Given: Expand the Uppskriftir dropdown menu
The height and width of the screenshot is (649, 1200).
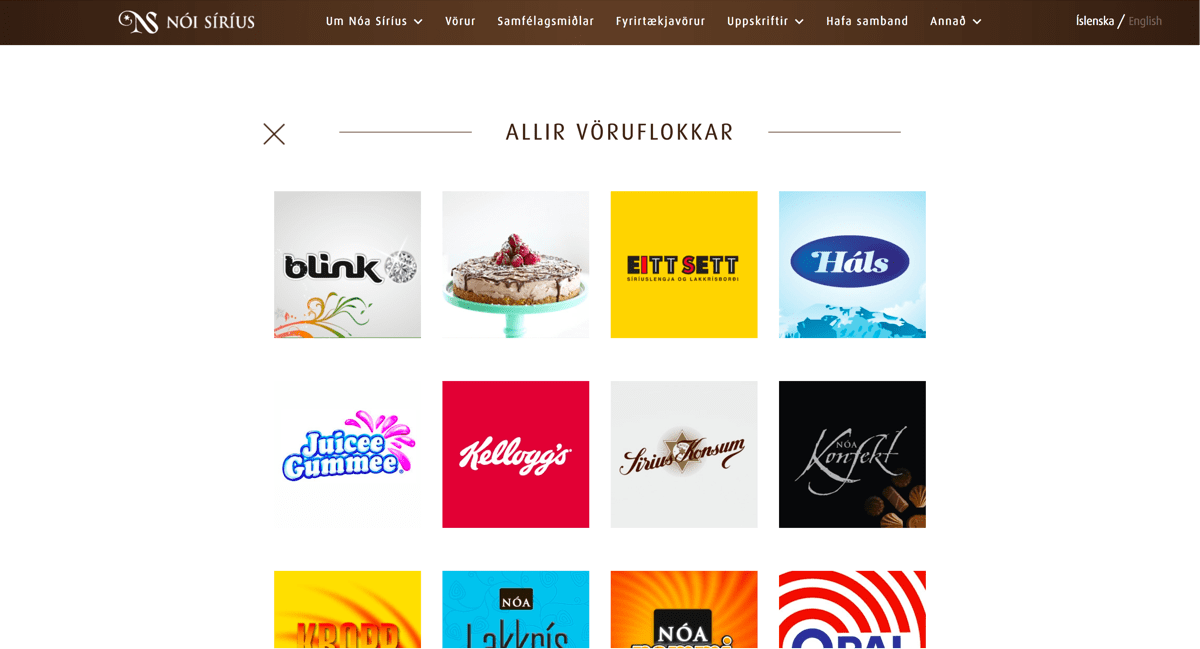Looking at the screenshot, I should coord(765,21).
